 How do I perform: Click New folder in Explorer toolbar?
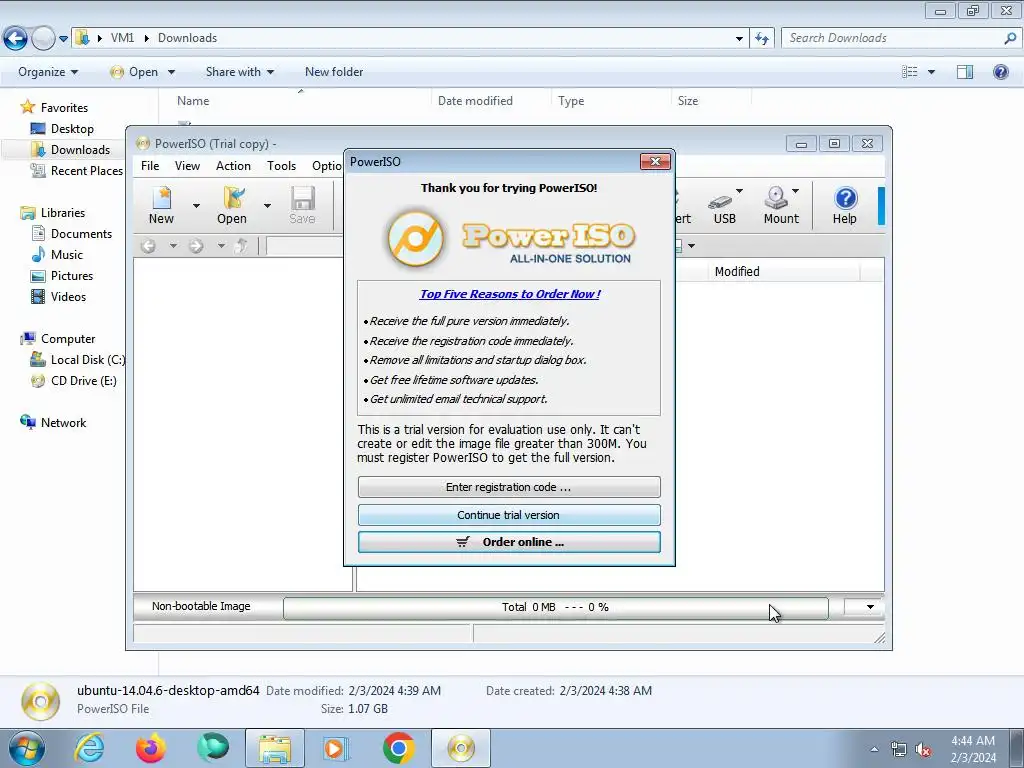click(334, 72)
